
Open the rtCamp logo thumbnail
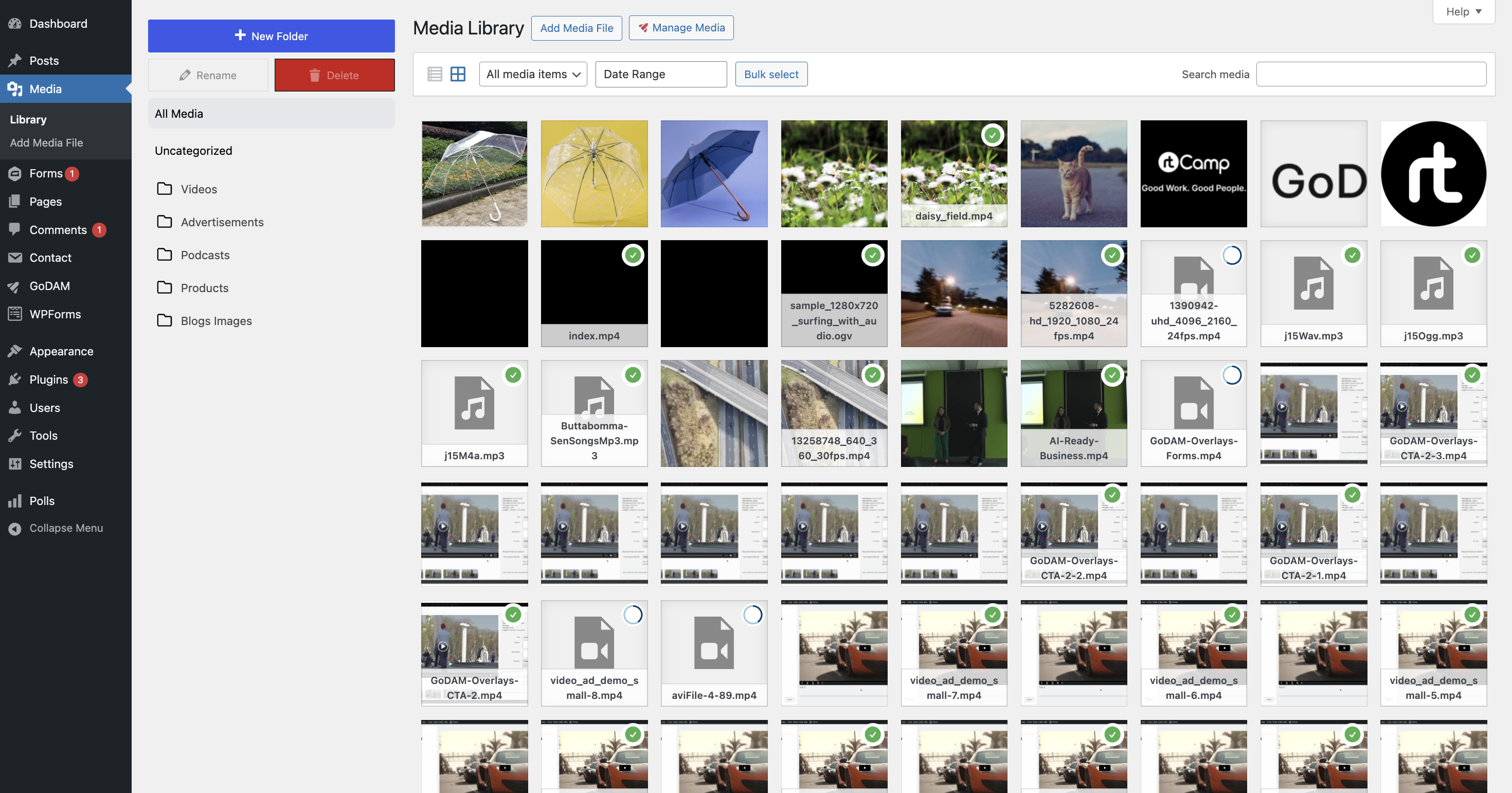(1193, 174)
